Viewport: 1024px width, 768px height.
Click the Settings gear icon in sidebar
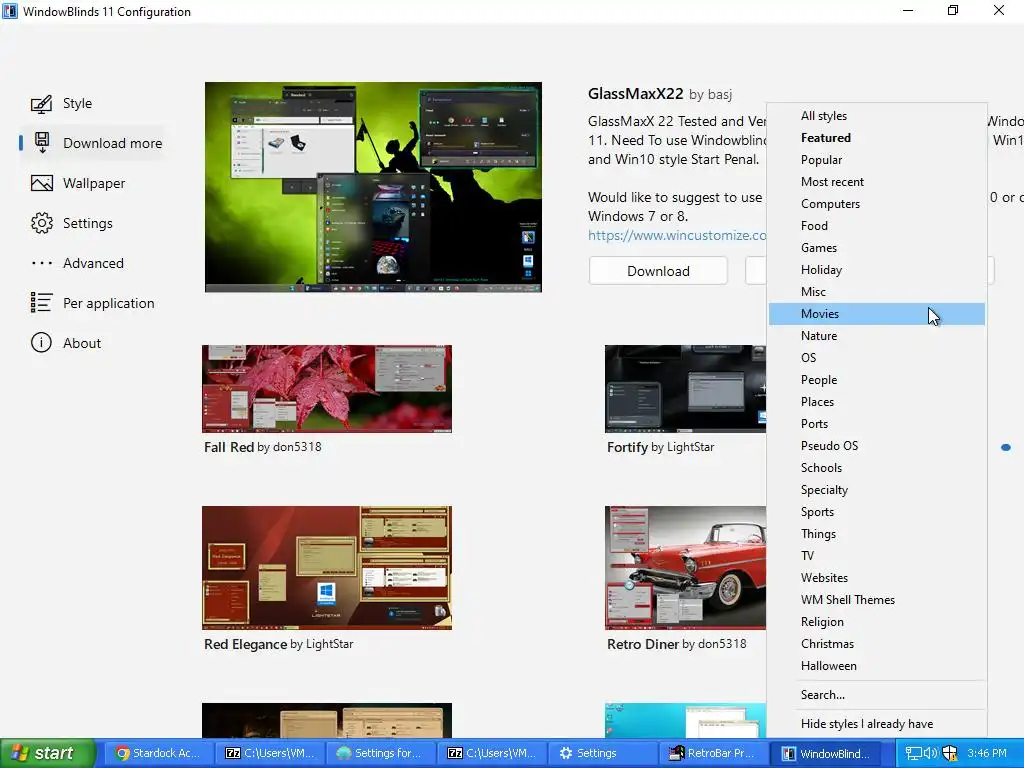[x=42, y=223]
